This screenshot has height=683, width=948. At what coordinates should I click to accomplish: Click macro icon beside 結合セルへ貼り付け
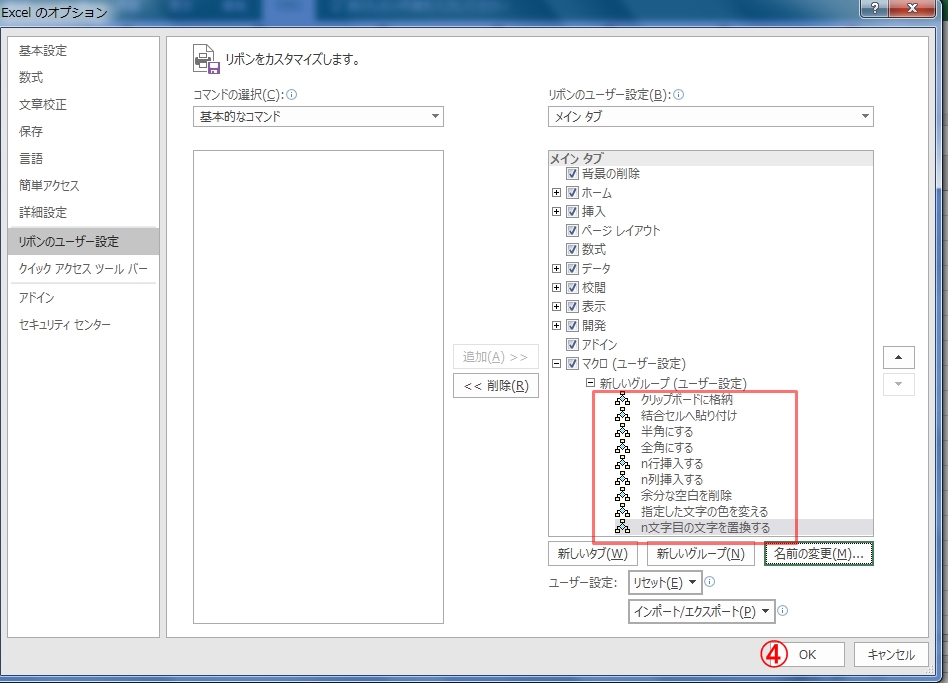[x=622, y=415]
